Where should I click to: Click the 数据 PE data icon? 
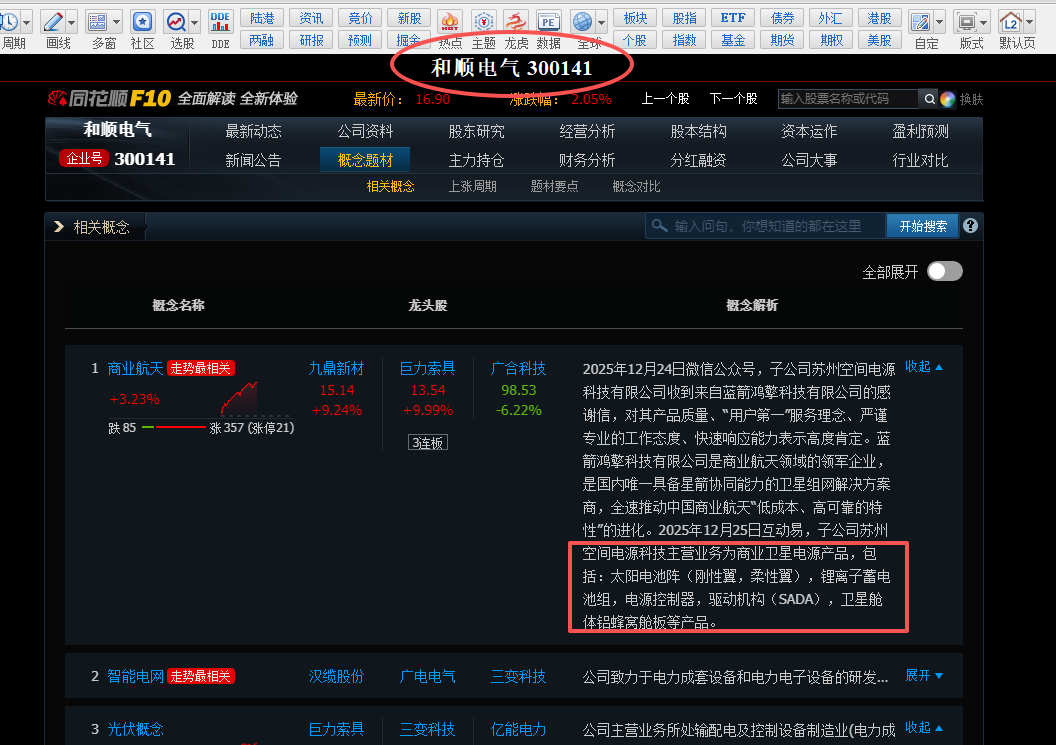coord(548,22)
